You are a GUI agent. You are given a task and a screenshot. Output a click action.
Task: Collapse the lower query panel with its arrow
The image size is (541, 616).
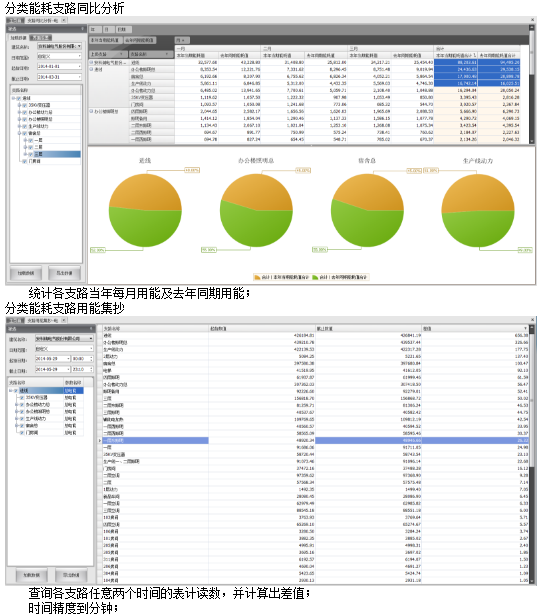(92, 328)
